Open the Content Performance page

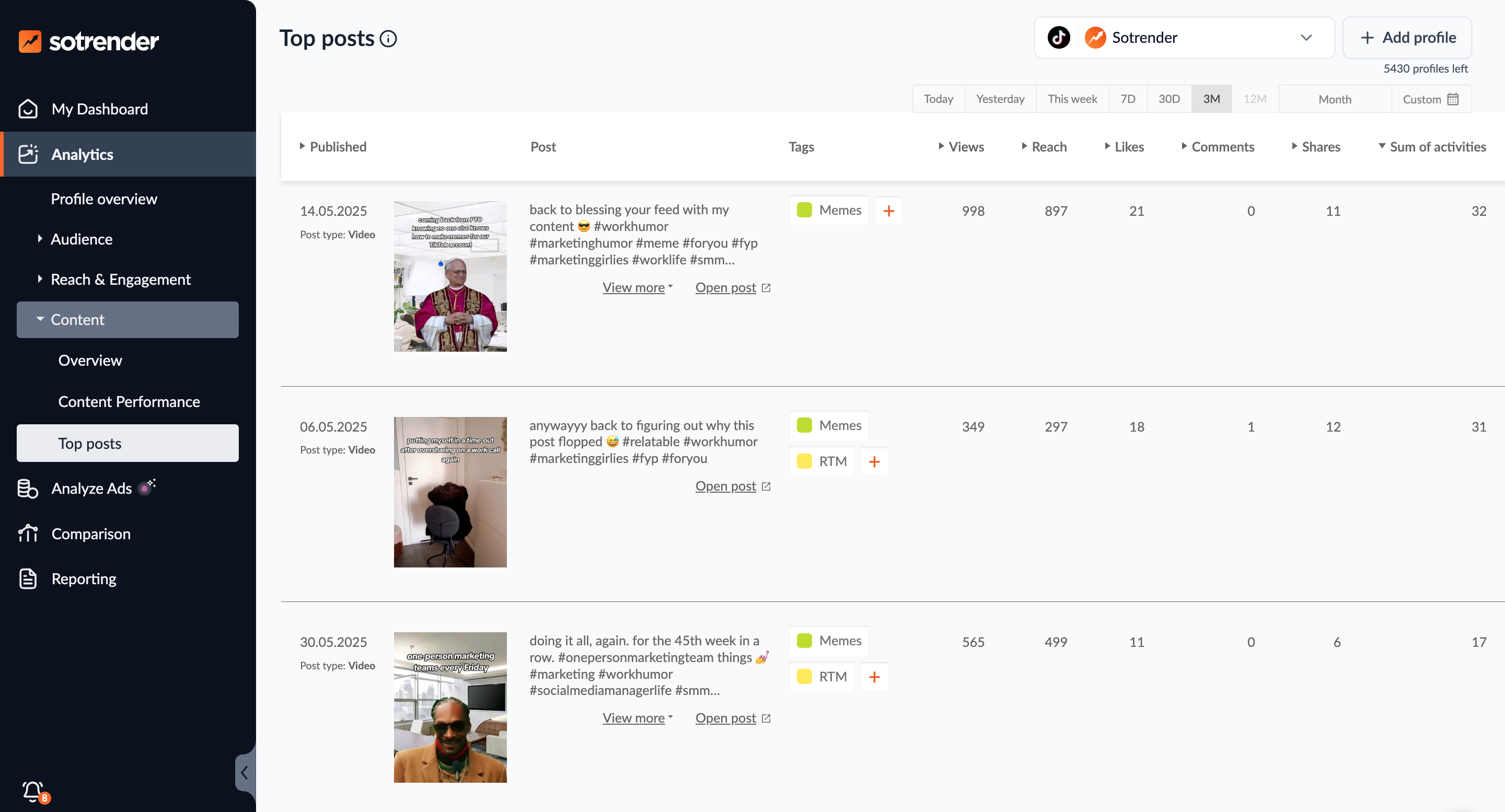129,402
